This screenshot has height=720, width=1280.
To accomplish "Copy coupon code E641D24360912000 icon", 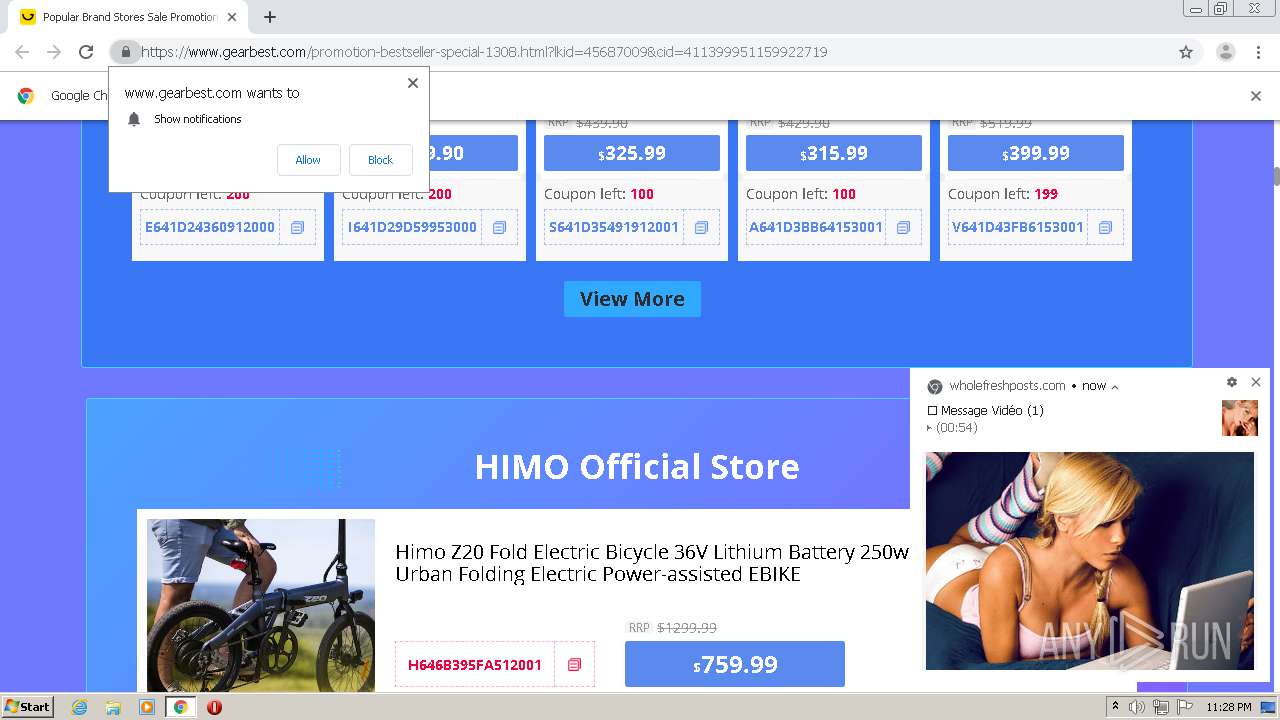I will coord(297,227).
